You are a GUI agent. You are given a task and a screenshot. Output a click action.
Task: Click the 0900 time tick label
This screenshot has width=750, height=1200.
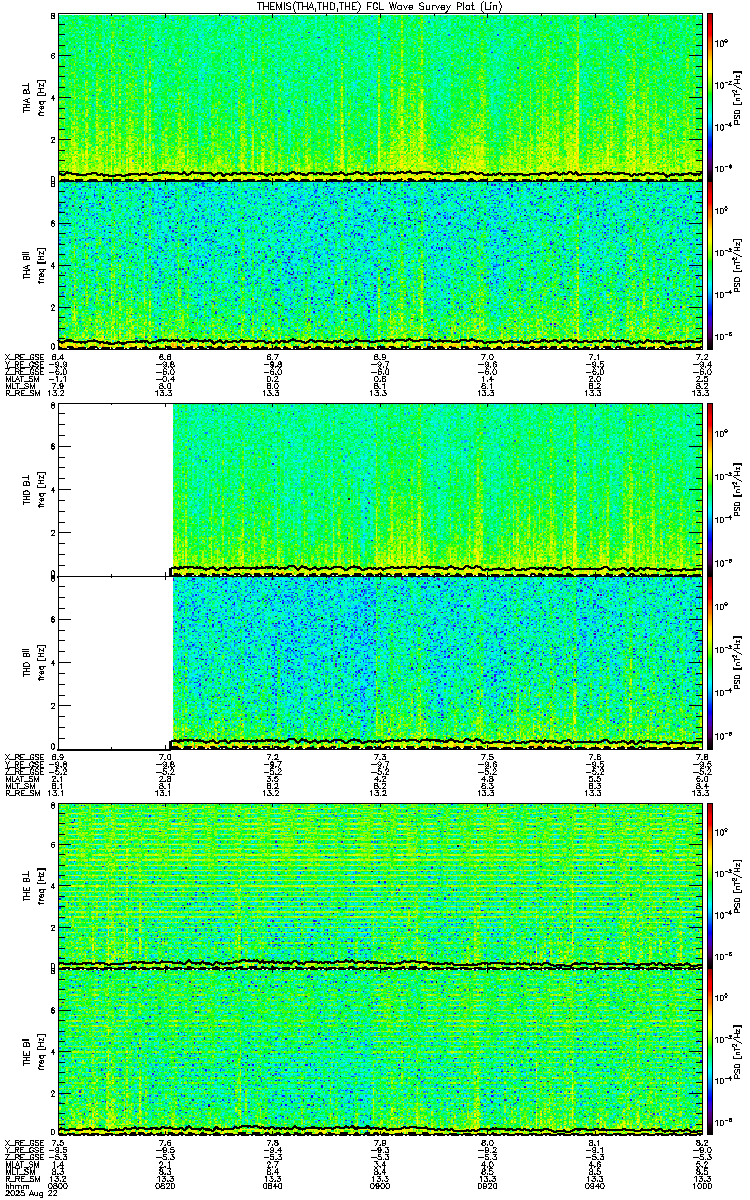[380, 1185]
